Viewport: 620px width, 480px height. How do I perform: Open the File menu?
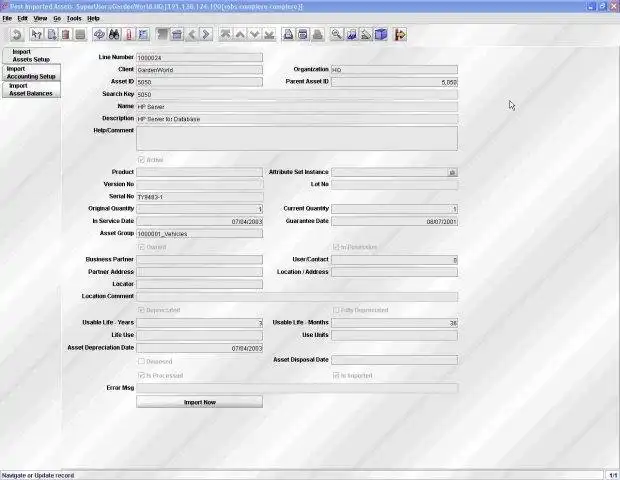coord(7,18)
